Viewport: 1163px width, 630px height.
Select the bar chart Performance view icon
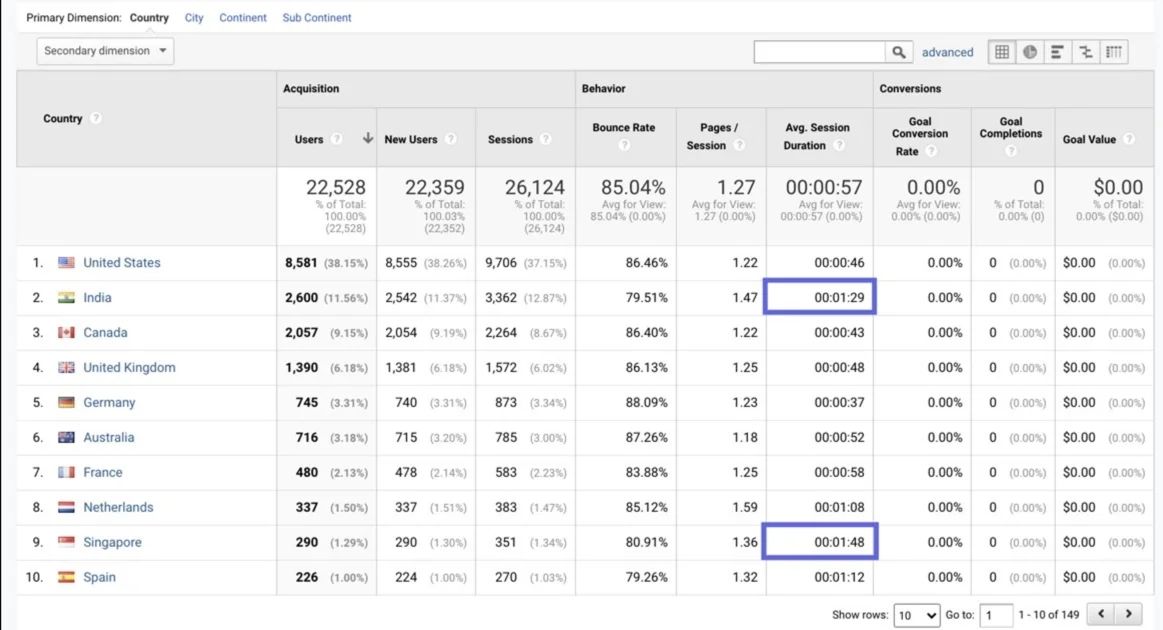(1057, 53)
